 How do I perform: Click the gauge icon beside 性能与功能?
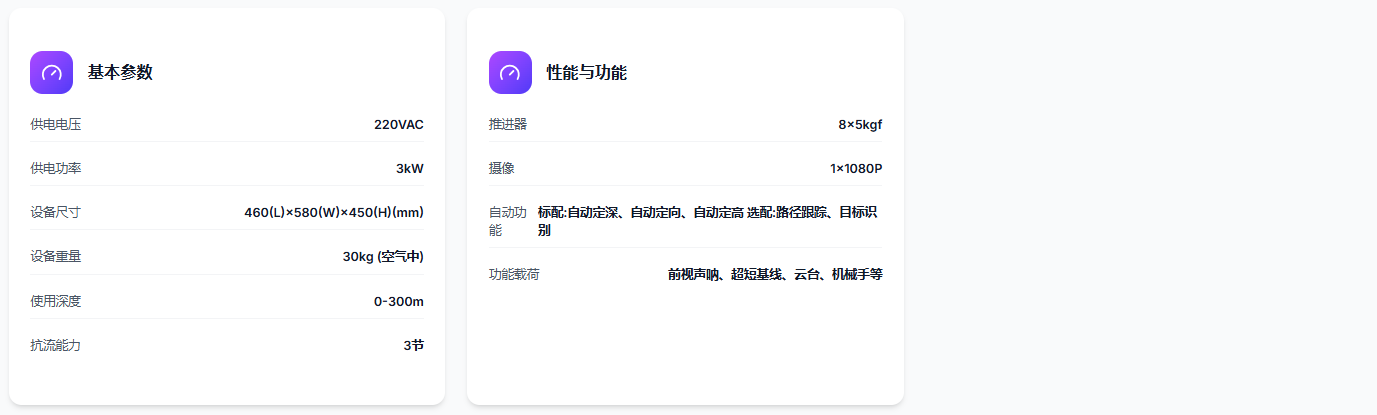point(510,72)
